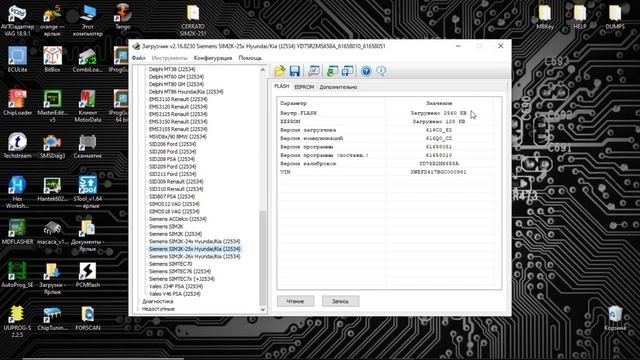
Task: Open MDFLASHER desktop shortcut
Action: [17, 232]
